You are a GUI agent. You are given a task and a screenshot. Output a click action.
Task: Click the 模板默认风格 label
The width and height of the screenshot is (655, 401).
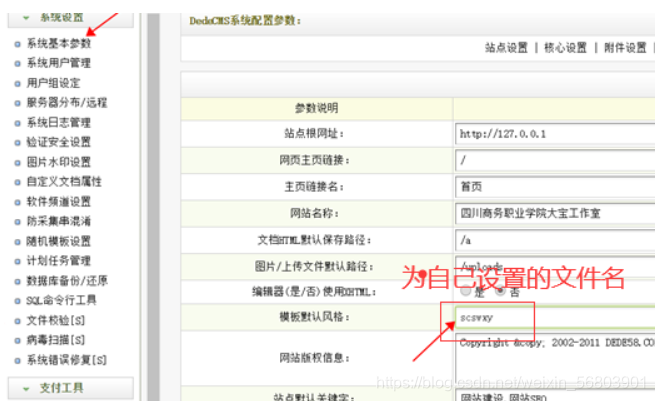pos(314,317)
